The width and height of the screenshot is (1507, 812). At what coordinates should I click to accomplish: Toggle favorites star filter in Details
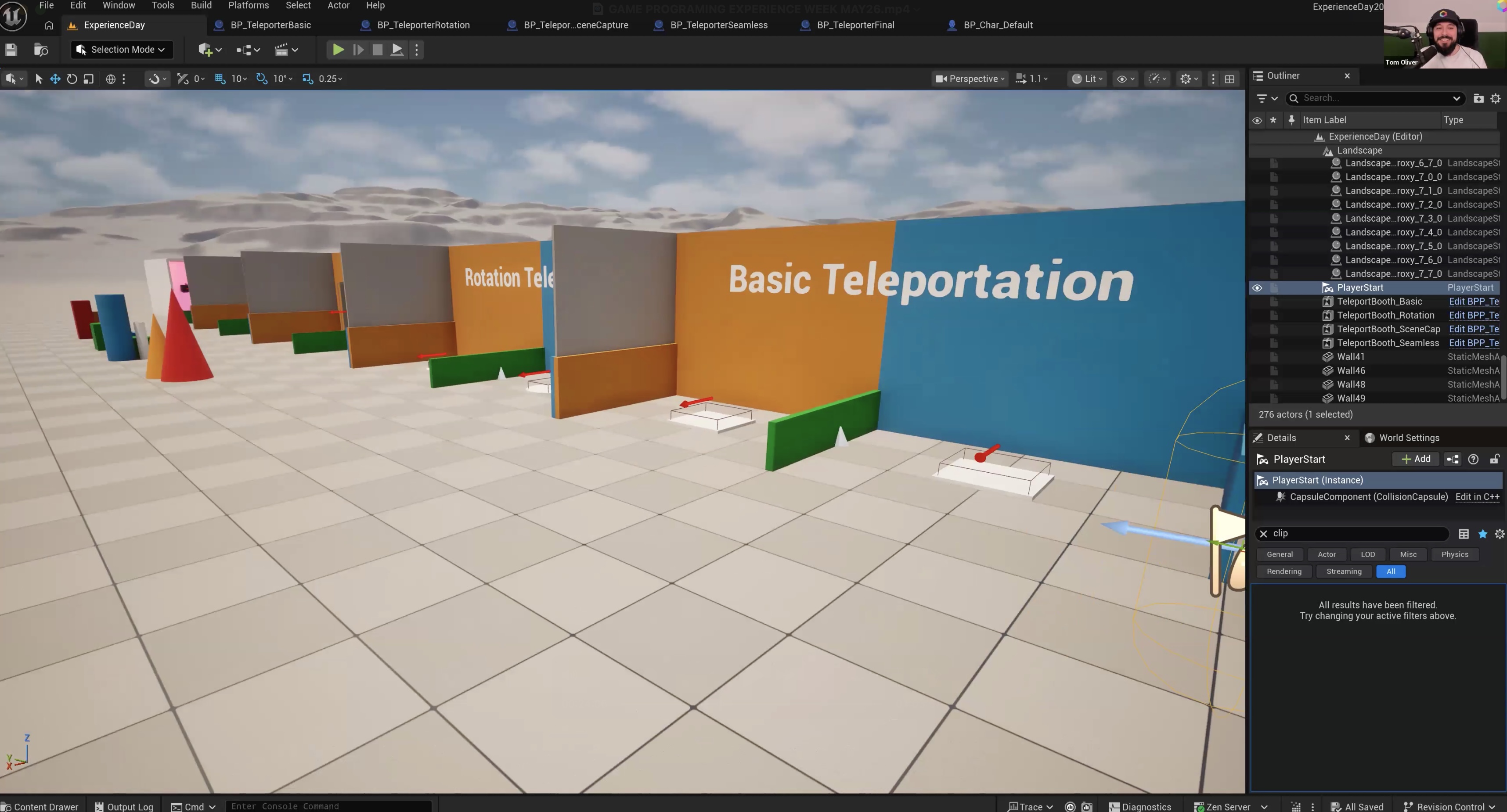coord(1482,534)
